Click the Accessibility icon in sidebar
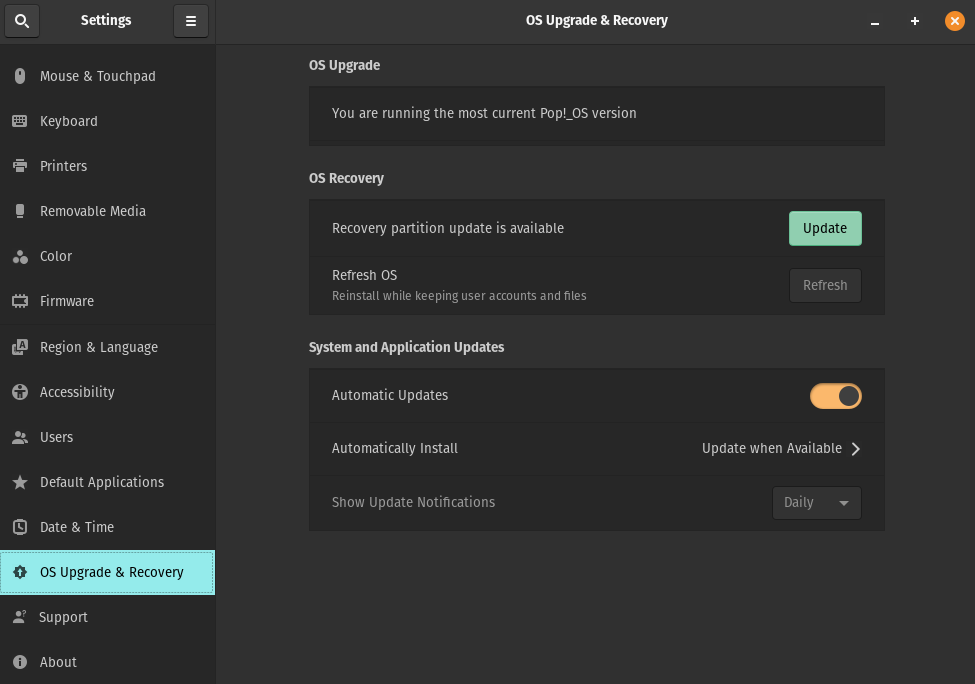The width and height of the screenshot is (975, 684). coord(20,392)
